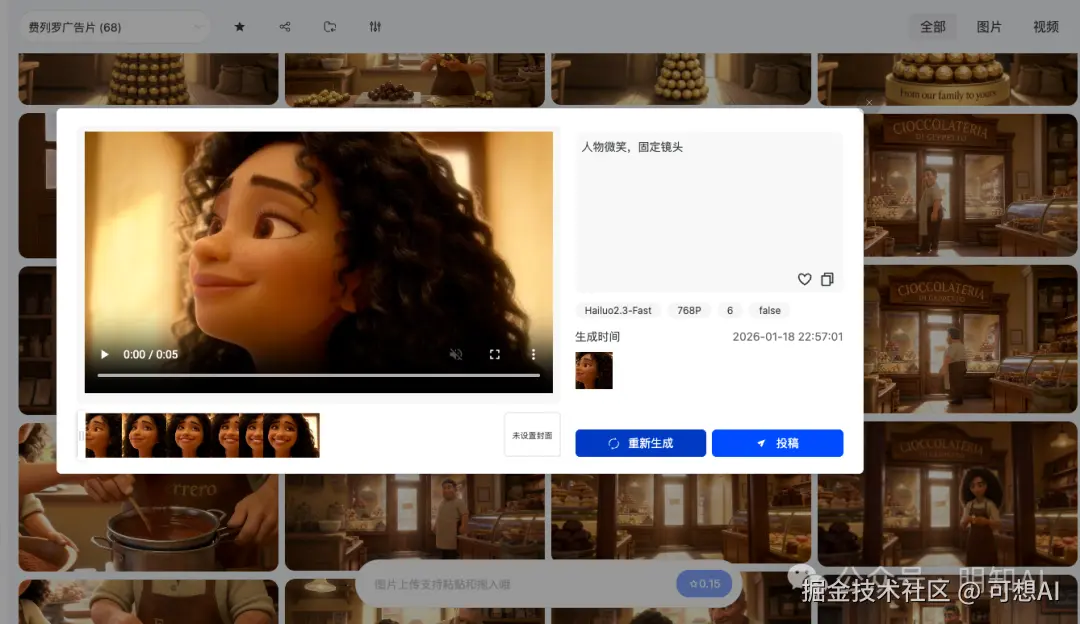Click the 0:00 / 0:05 time display
The image size is (1080, 624).
[150, 355]
